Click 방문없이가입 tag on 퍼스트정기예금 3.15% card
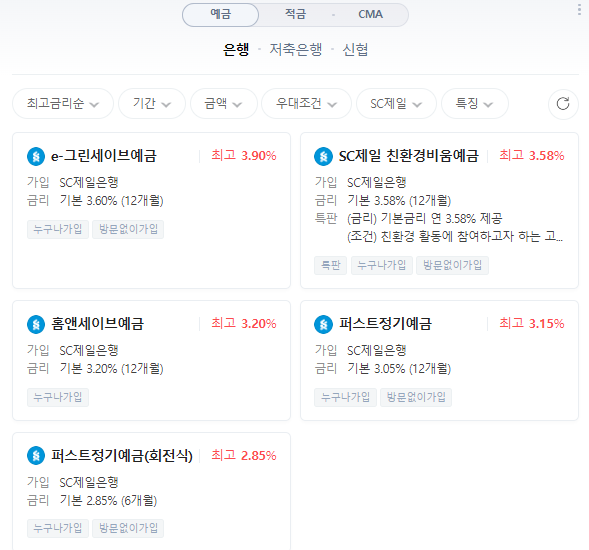Screen dimensions: 589x550 [x=416, y=397]
